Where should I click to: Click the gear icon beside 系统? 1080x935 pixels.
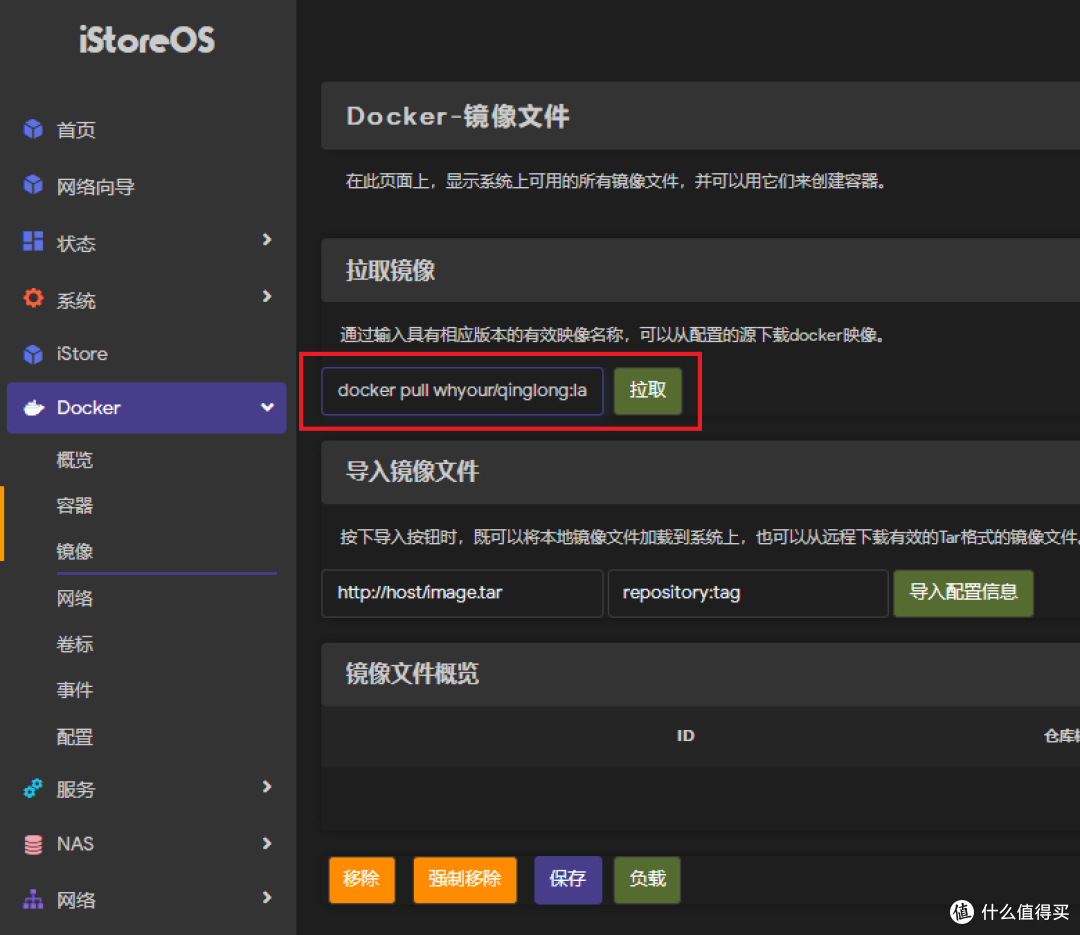[33, 298]
